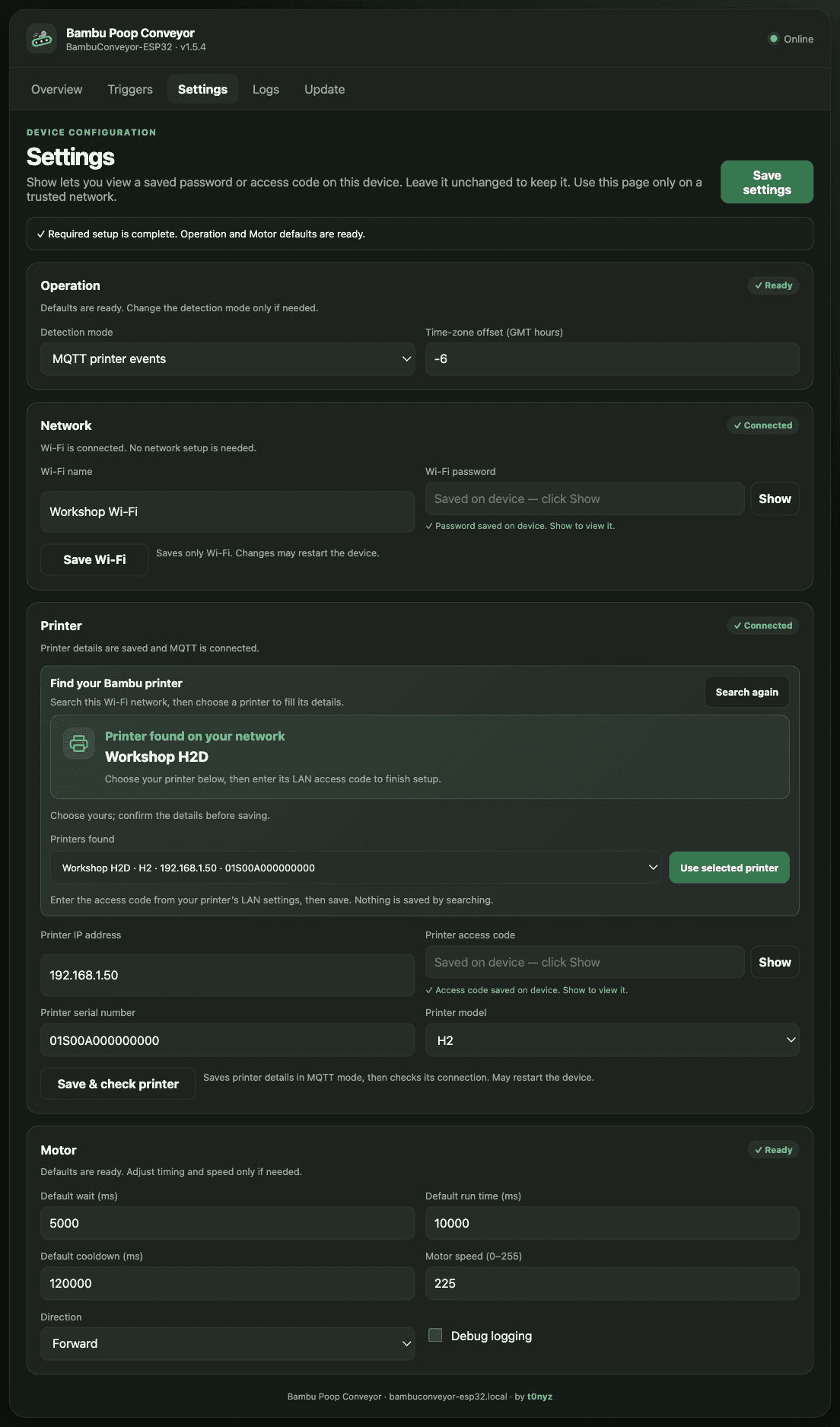Click the Wi-Fi name field
Screen dimensions: 840x1427
228,511
